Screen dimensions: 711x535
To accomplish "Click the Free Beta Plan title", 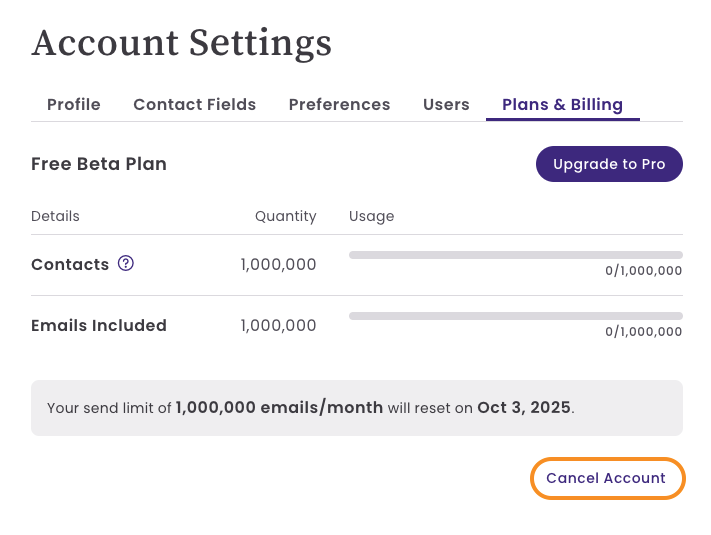I will click(99, 164).
